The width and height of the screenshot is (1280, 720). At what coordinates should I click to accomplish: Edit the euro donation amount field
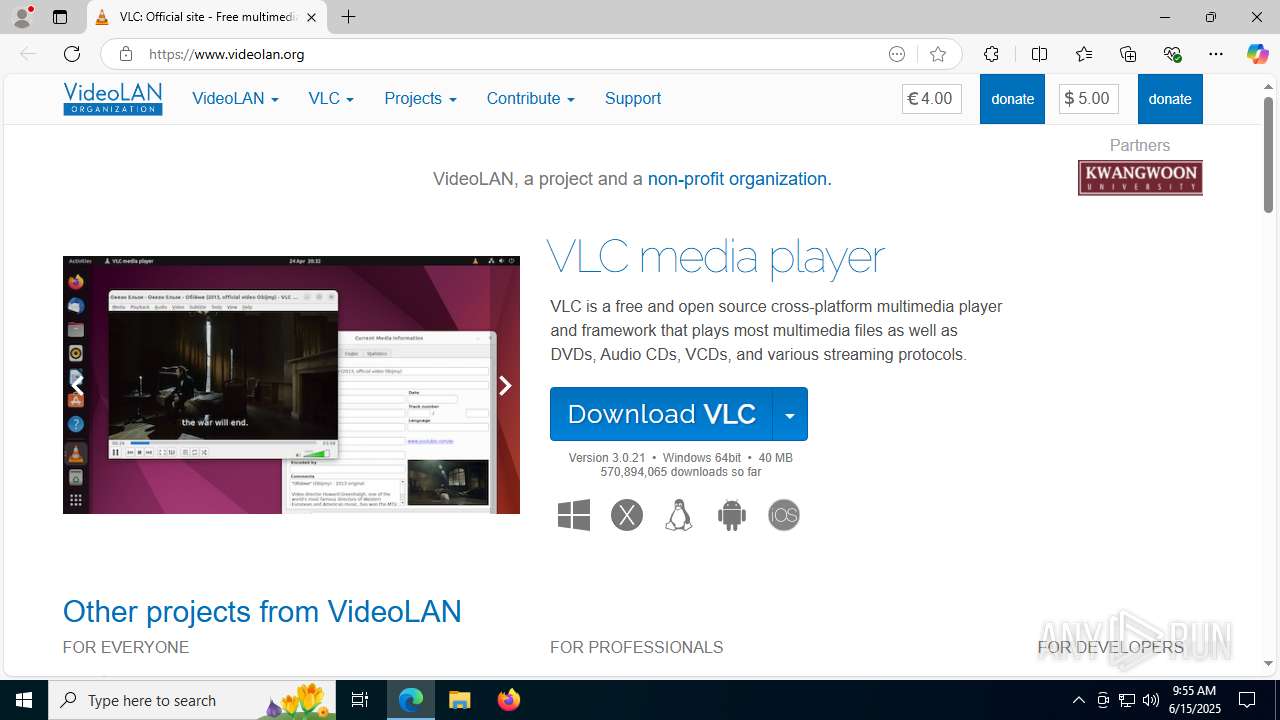pyautogui.click(x=932, y=99)
